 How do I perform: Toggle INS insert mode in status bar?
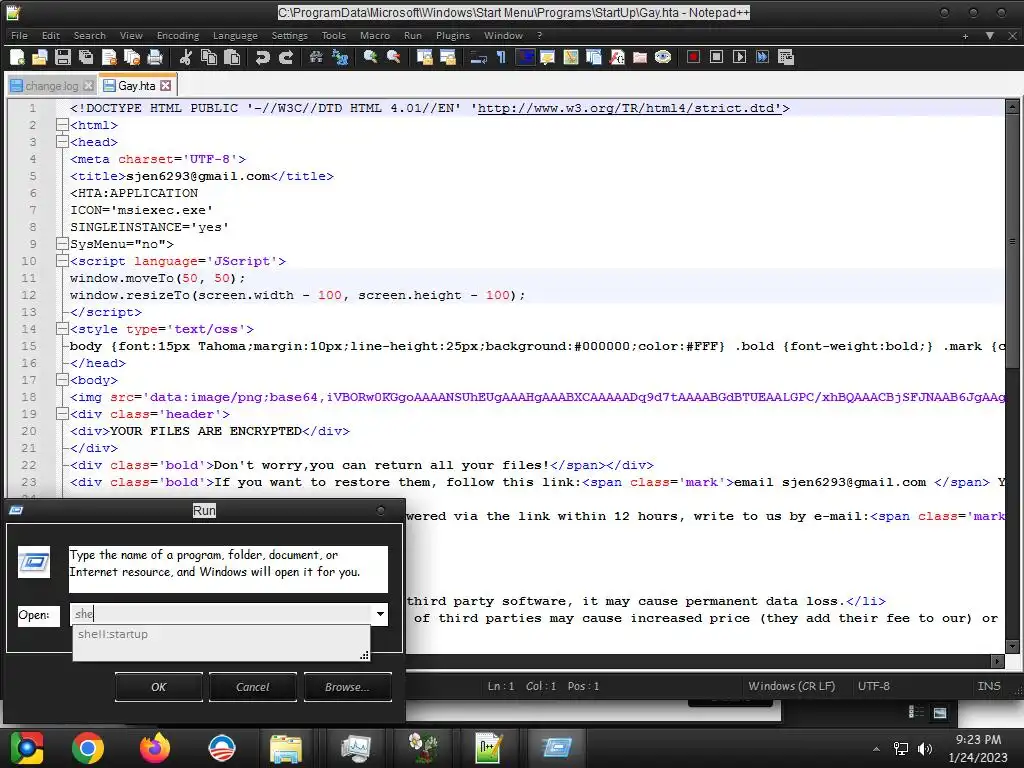tap(989, 686)
